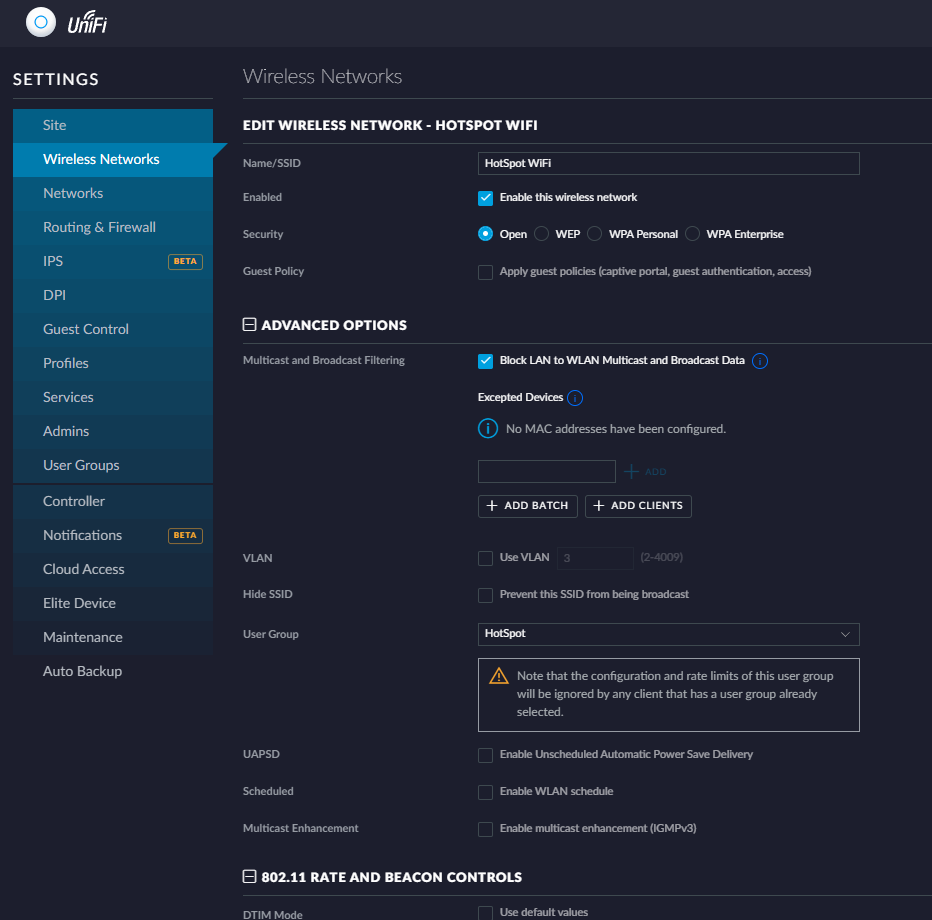Check Prevent this SSID from being broadcast
Viewport: 932px width, 920px height.
485,595
